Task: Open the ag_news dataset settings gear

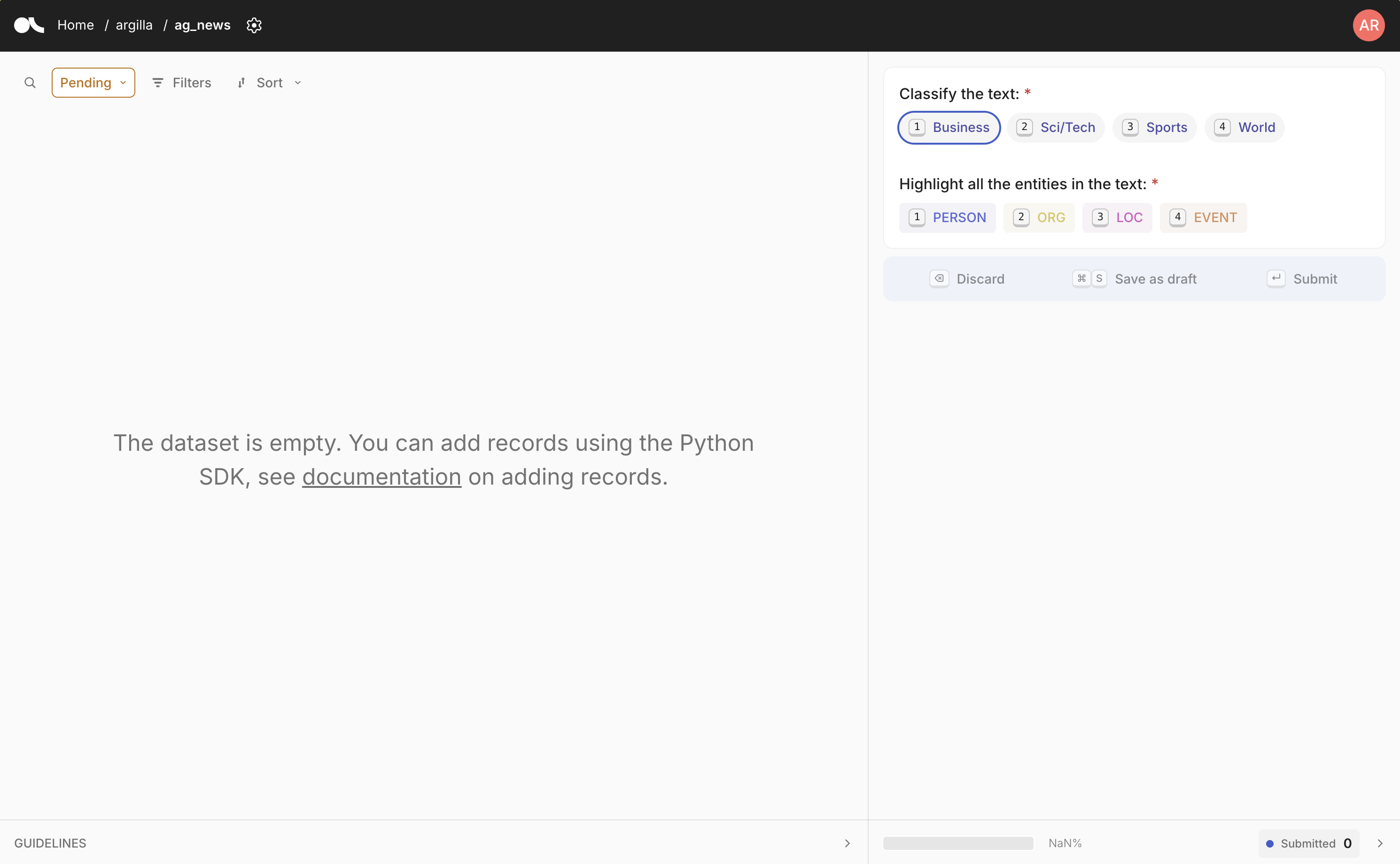Action: coord(253,25)
